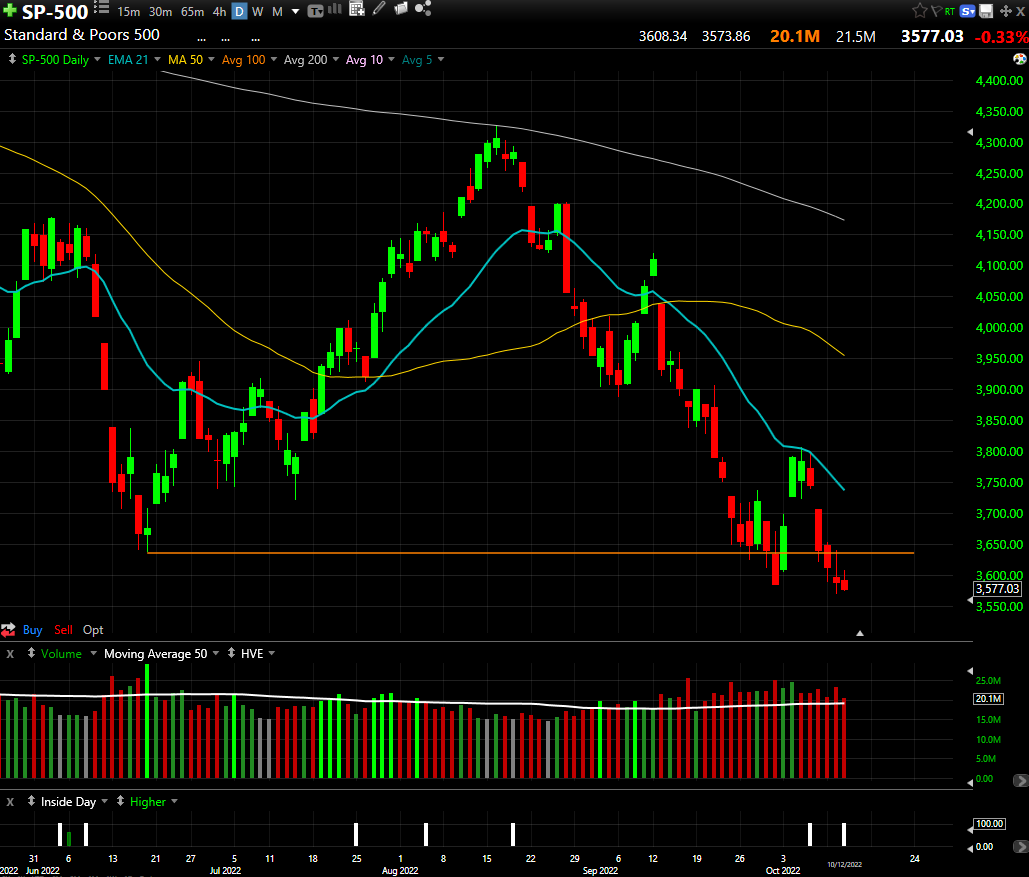Viewport: 1029px width, 877px height.
Task: Click the reorder arrows beside HVE
Action: (231, 653)
